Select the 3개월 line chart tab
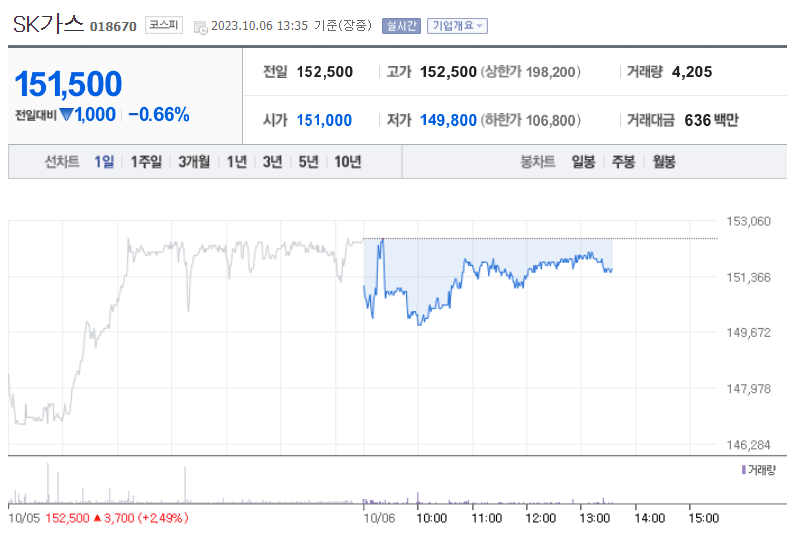 click(194, 162)
